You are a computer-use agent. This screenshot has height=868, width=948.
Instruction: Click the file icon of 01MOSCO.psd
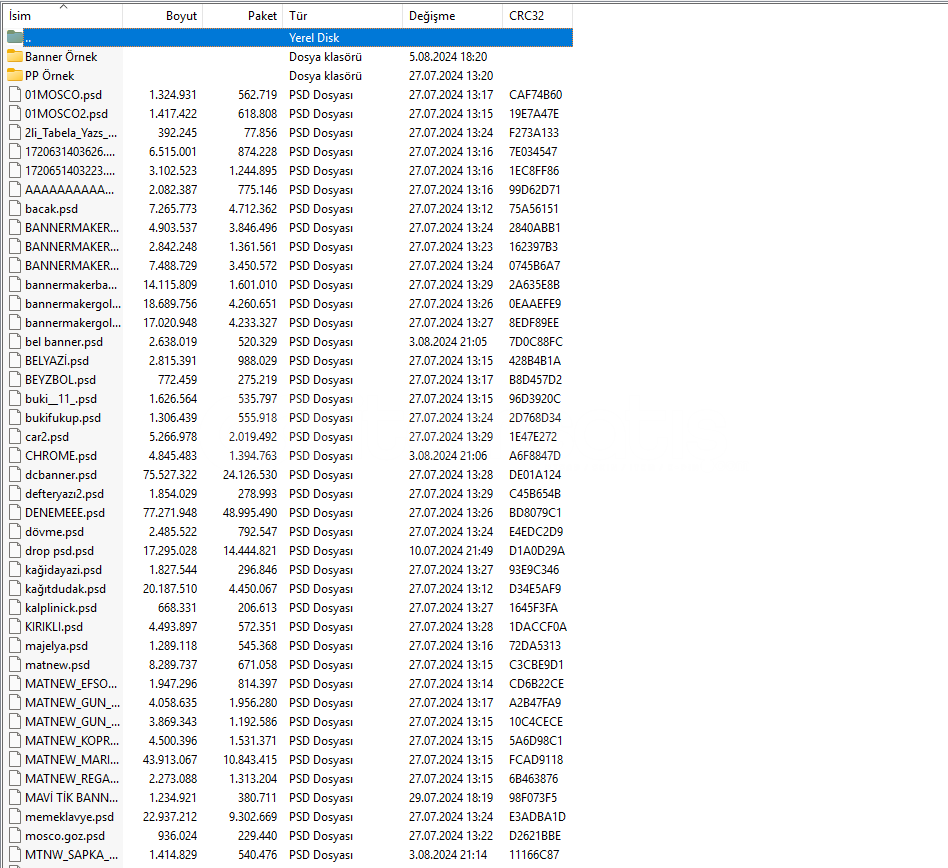15,95
